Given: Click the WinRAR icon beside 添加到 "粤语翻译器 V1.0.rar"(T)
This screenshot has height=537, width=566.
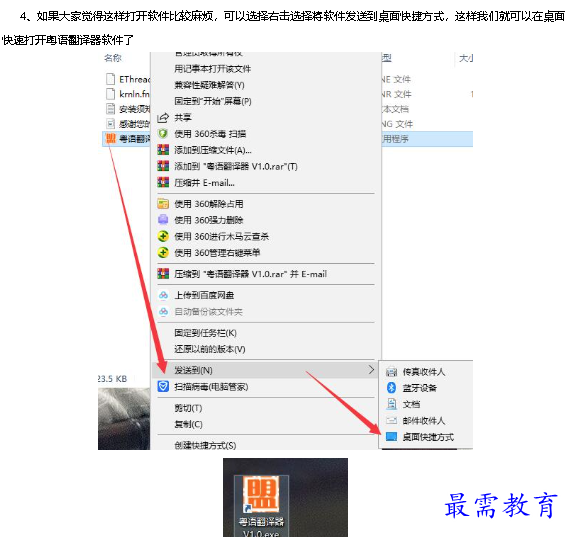Looking at the screenshot, I should tap(163, 166).
